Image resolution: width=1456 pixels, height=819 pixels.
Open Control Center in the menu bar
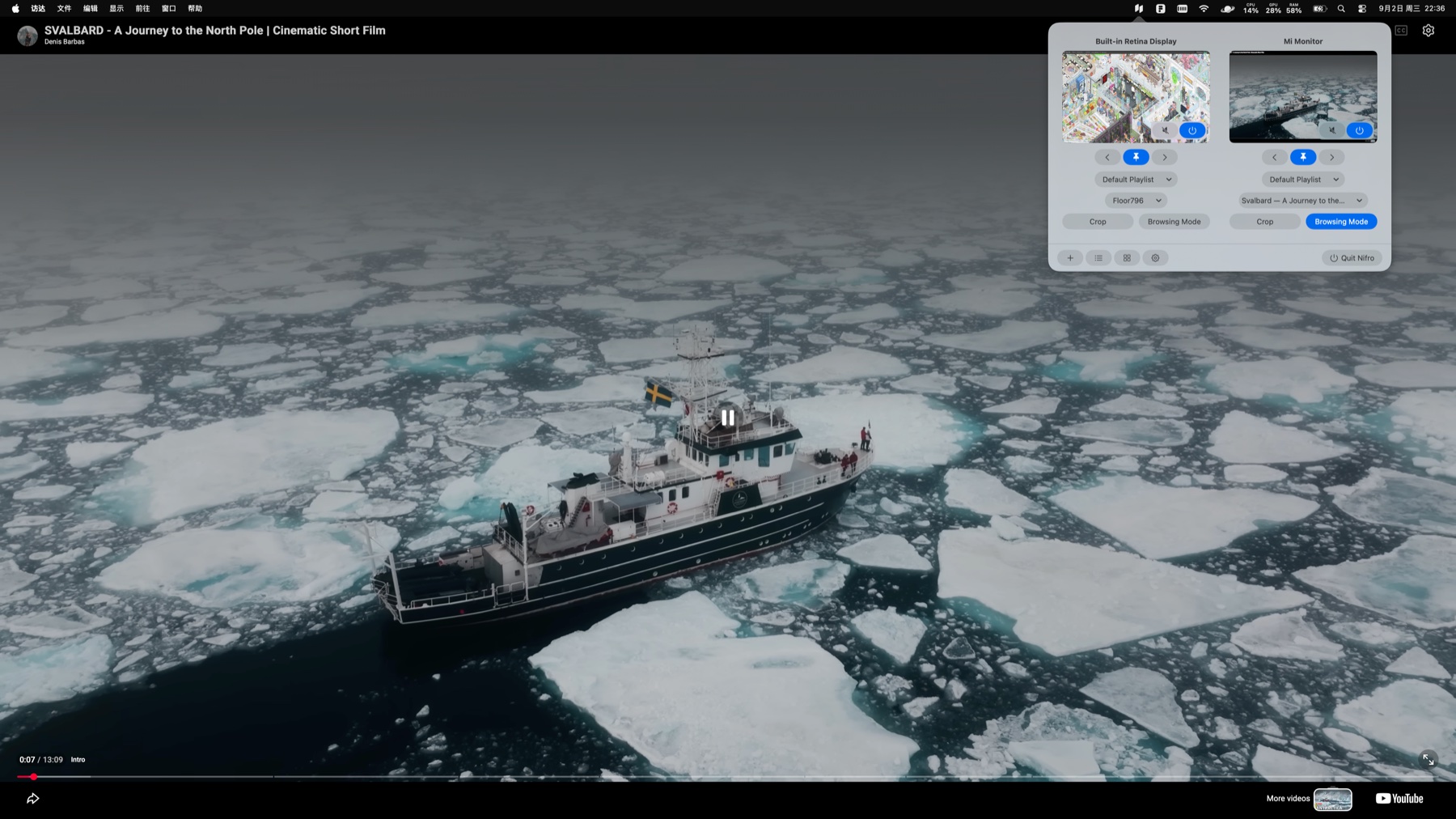(1362, 9)
